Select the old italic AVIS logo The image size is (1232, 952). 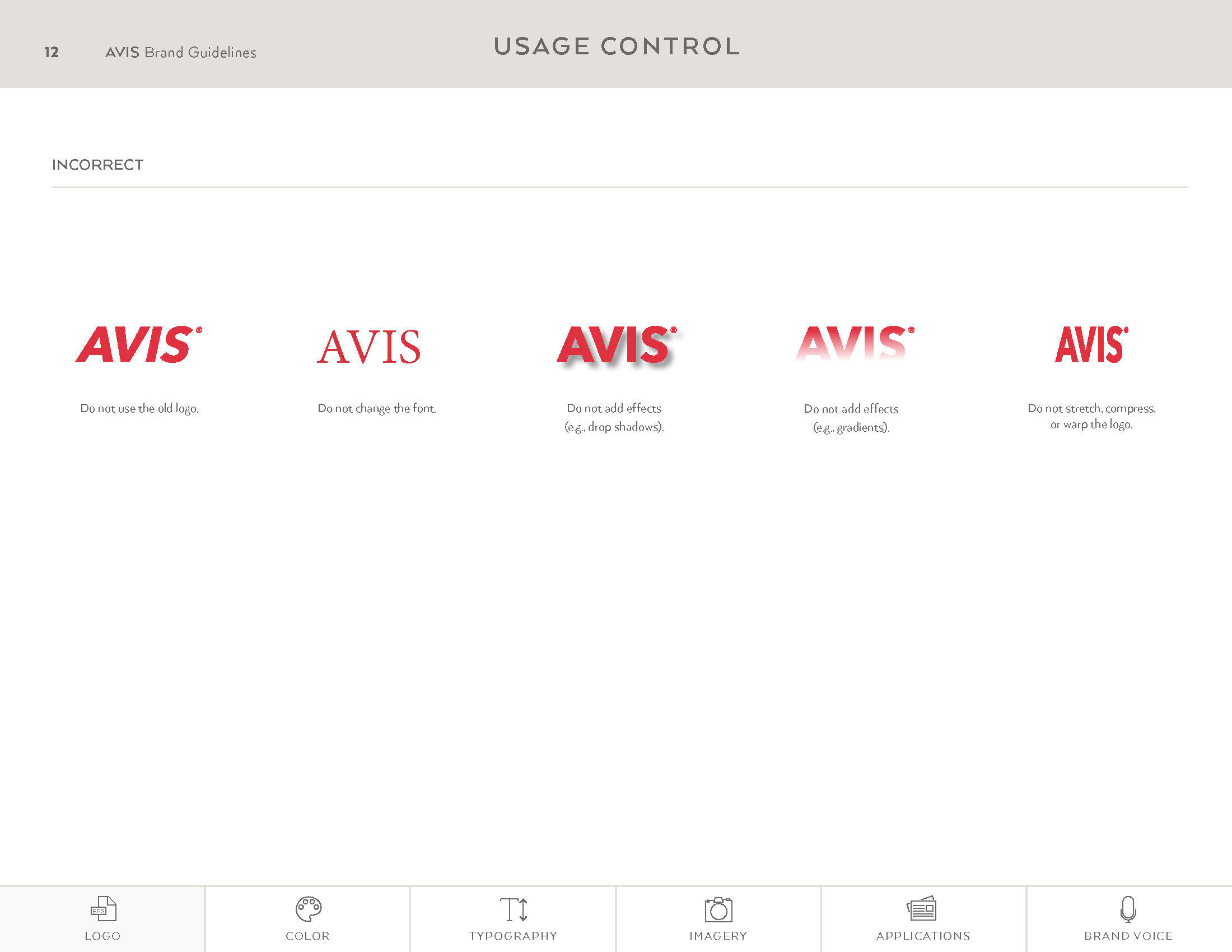(x=139, y=344)
